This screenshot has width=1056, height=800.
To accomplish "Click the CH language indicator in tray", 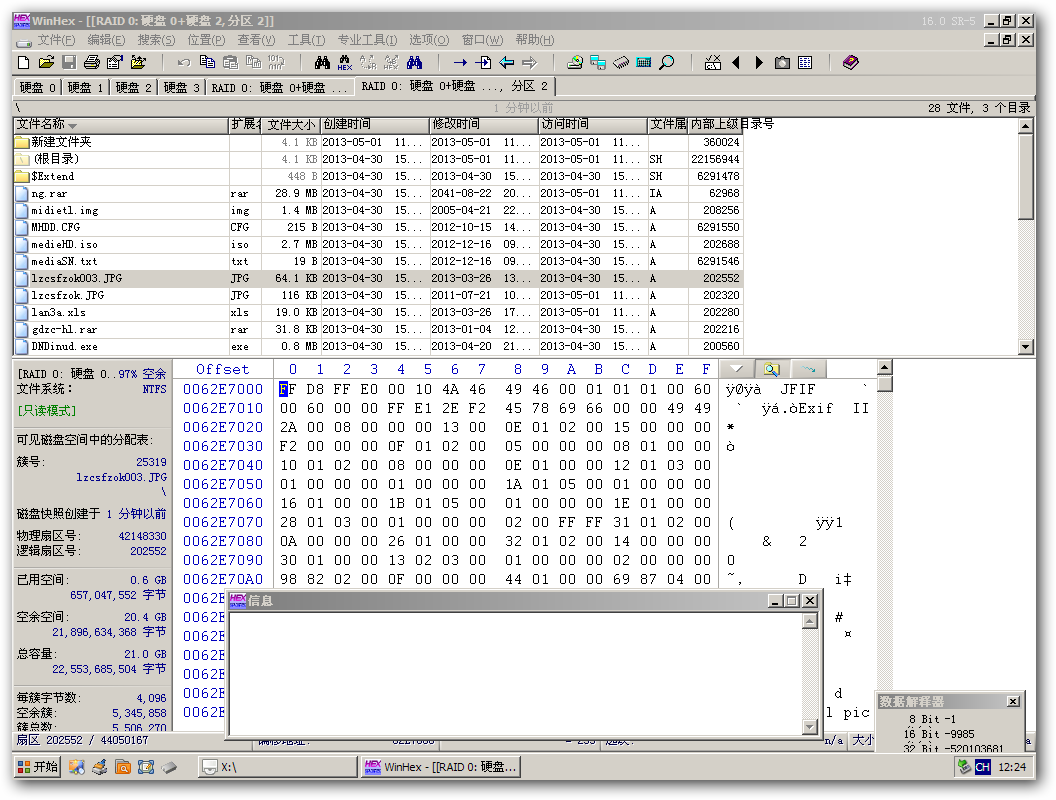I will [983, 767].
